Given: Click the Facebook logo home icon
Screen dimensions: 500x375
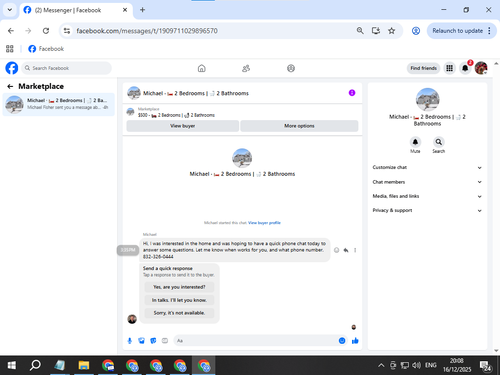Looking at the screenshot, I should click(x=12, y=68).
